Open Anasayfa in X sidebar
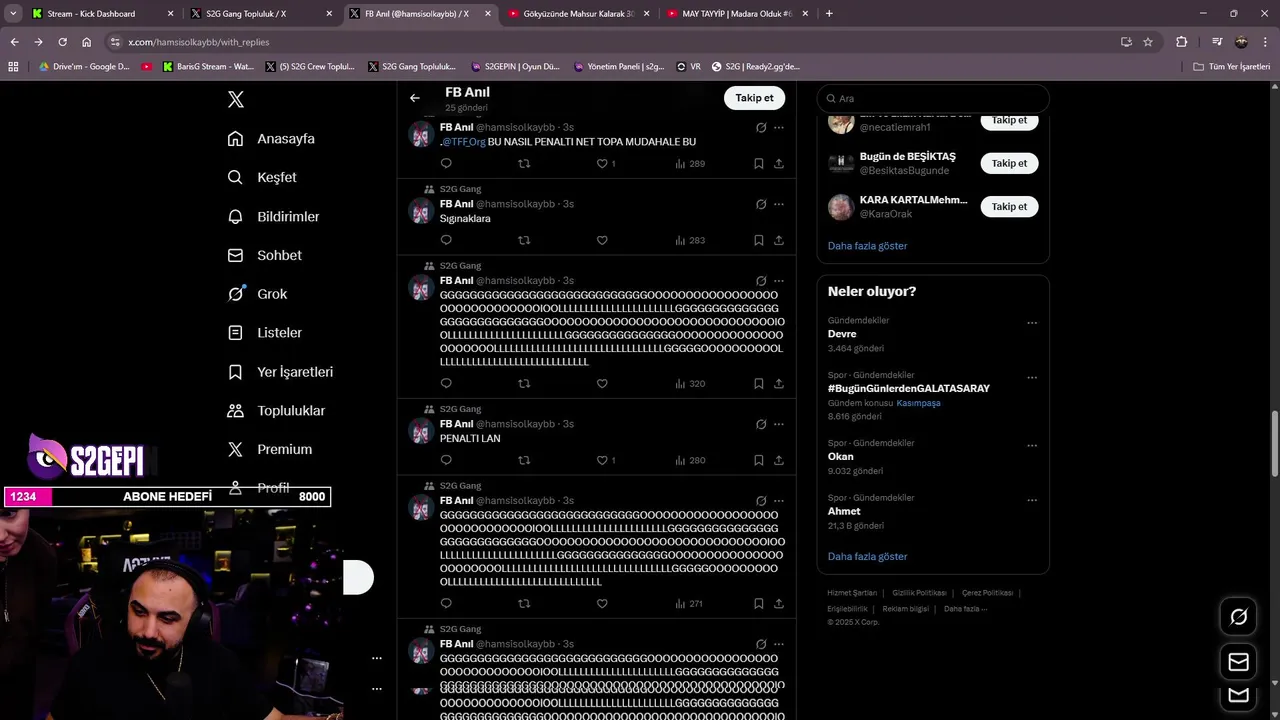The height and width of the screenshot is (720, 1280). click(271, 139)
